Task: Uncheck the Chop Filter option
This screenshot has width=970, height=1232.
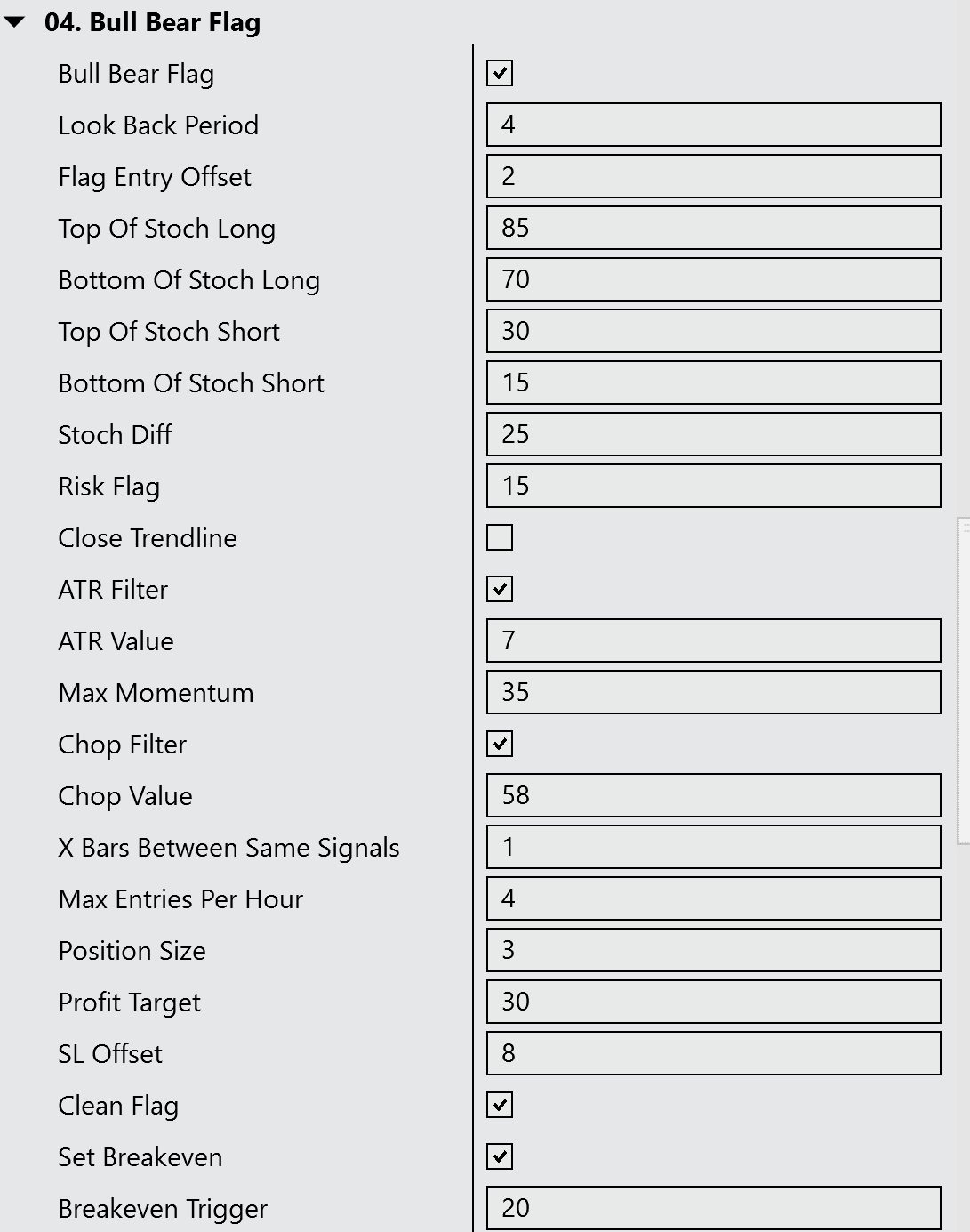Action: point(500,744)
